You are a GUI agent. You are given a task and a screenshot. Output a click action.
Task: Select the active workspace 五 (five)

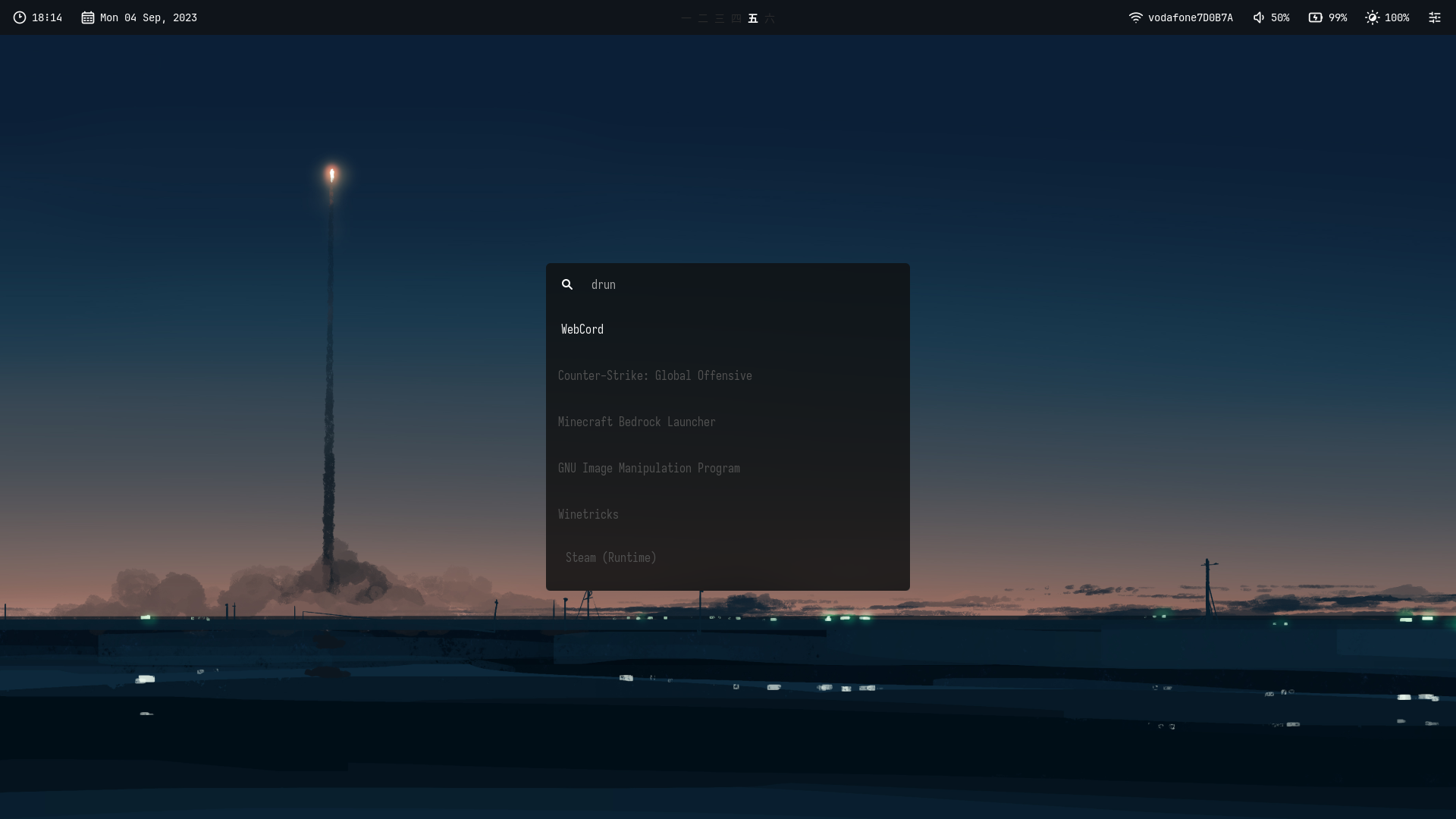click(x=753, y=18)
